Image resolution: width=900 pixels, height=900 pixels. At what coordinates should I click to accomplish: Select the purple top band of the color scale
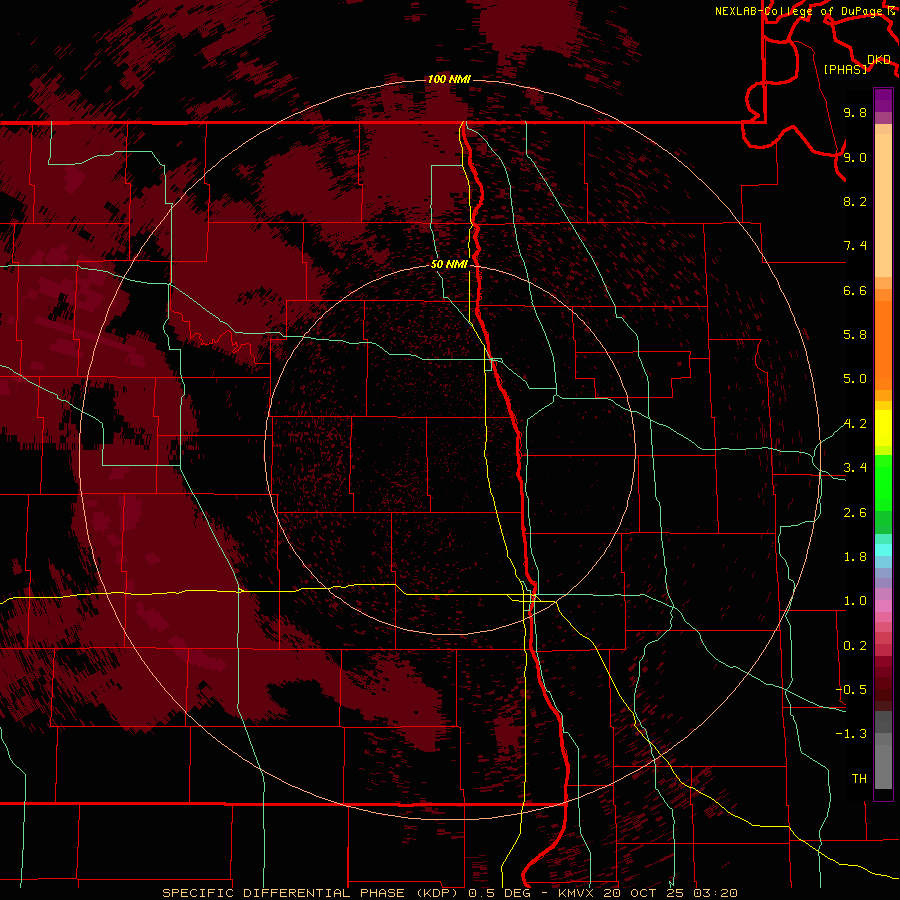pos(883,100)
